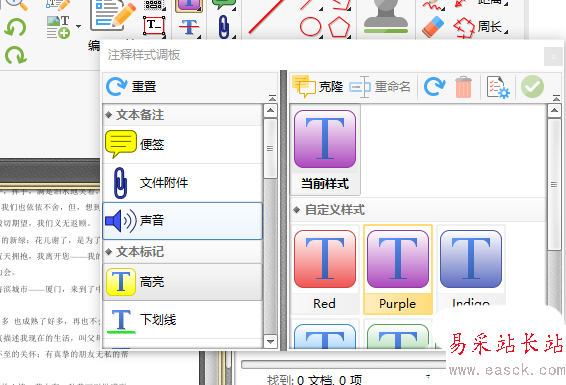Open the oval tool dropdown arrow
The width and height of the screenshot is (566, 385).
[321, 36]
